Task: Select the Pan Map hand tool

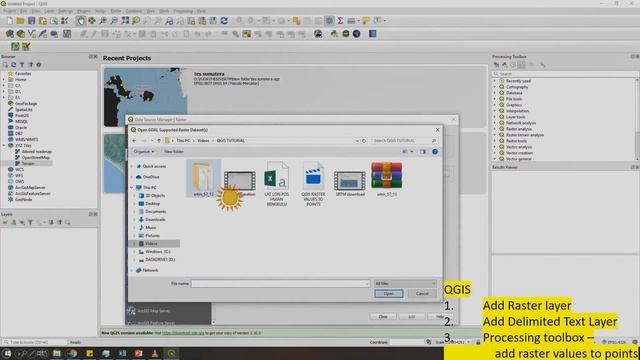Action: click(x=80, y=21)
